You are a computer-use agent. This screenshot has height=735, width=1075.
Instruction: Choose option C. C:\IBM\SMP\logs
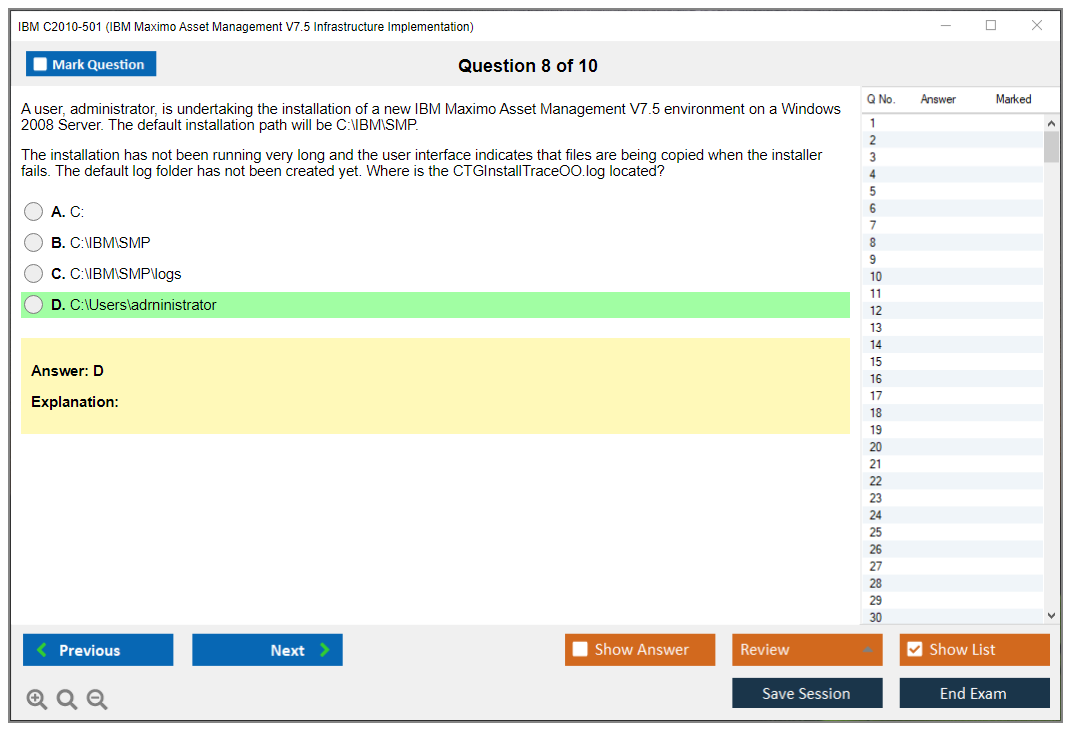34,274
